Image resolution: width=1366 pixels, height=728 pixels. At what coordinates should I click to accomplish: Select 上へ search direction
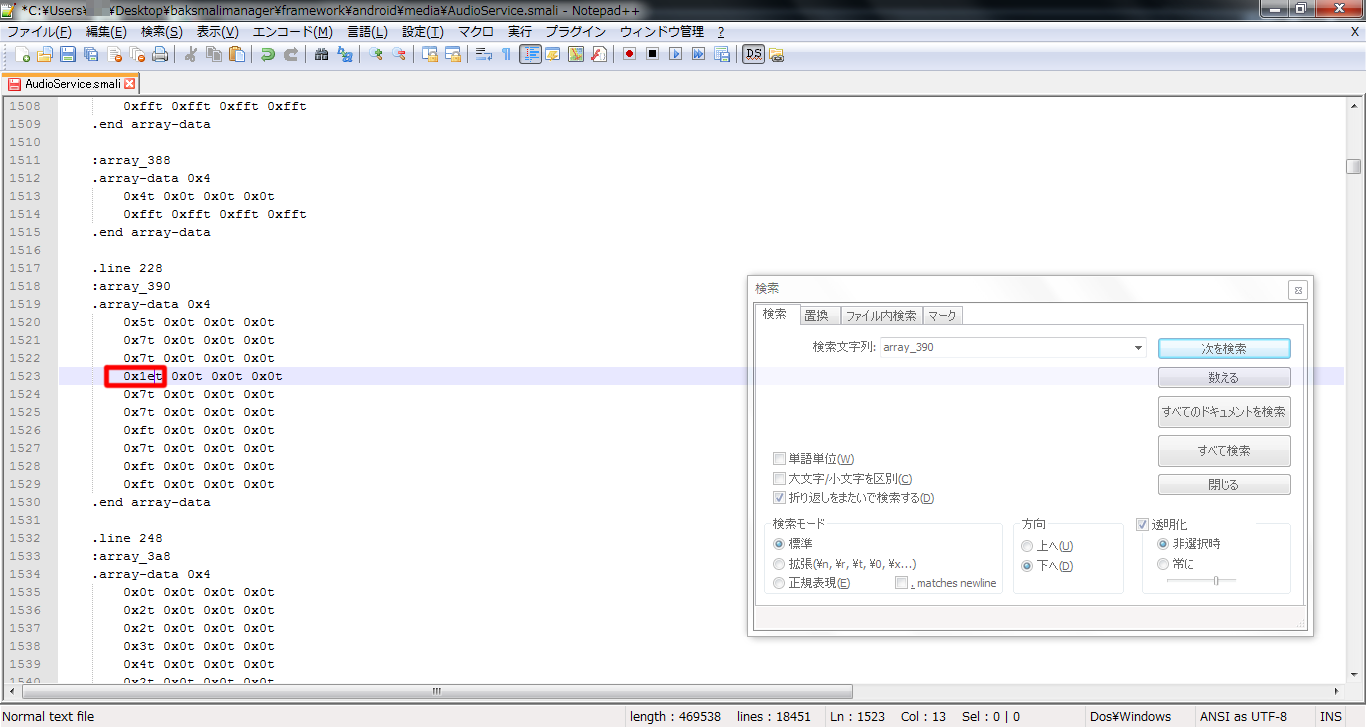click(1027, 546)
